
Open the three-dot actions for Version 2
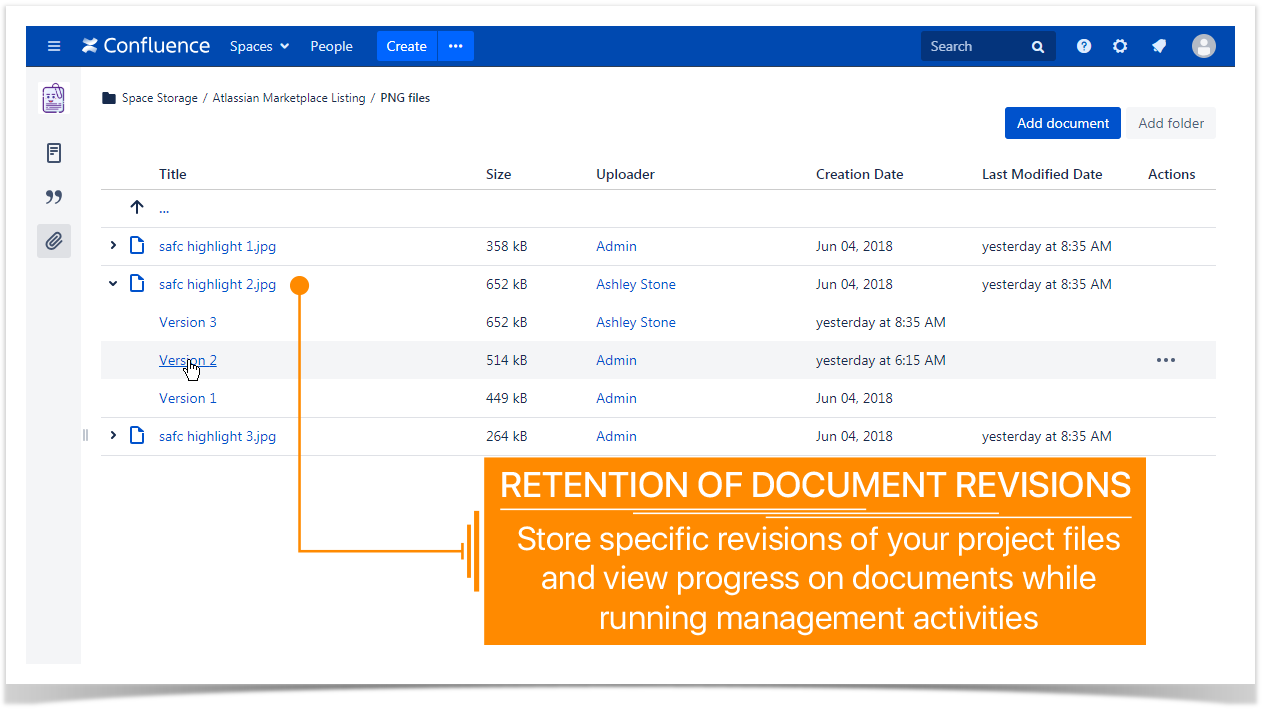(1166, 360)
